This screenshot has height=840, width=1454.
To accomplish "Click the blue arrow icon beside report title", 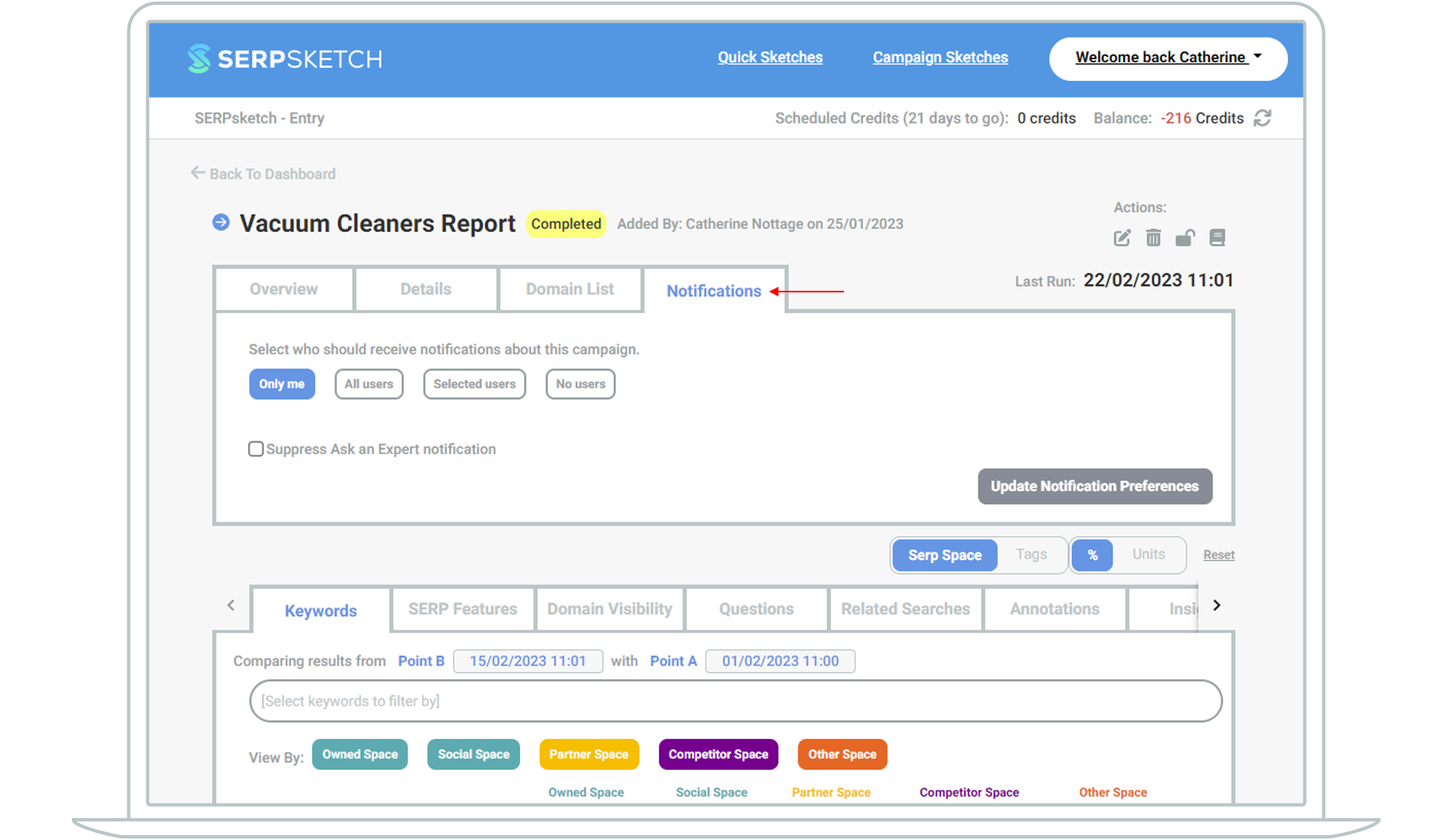I will tap(221, 222).
